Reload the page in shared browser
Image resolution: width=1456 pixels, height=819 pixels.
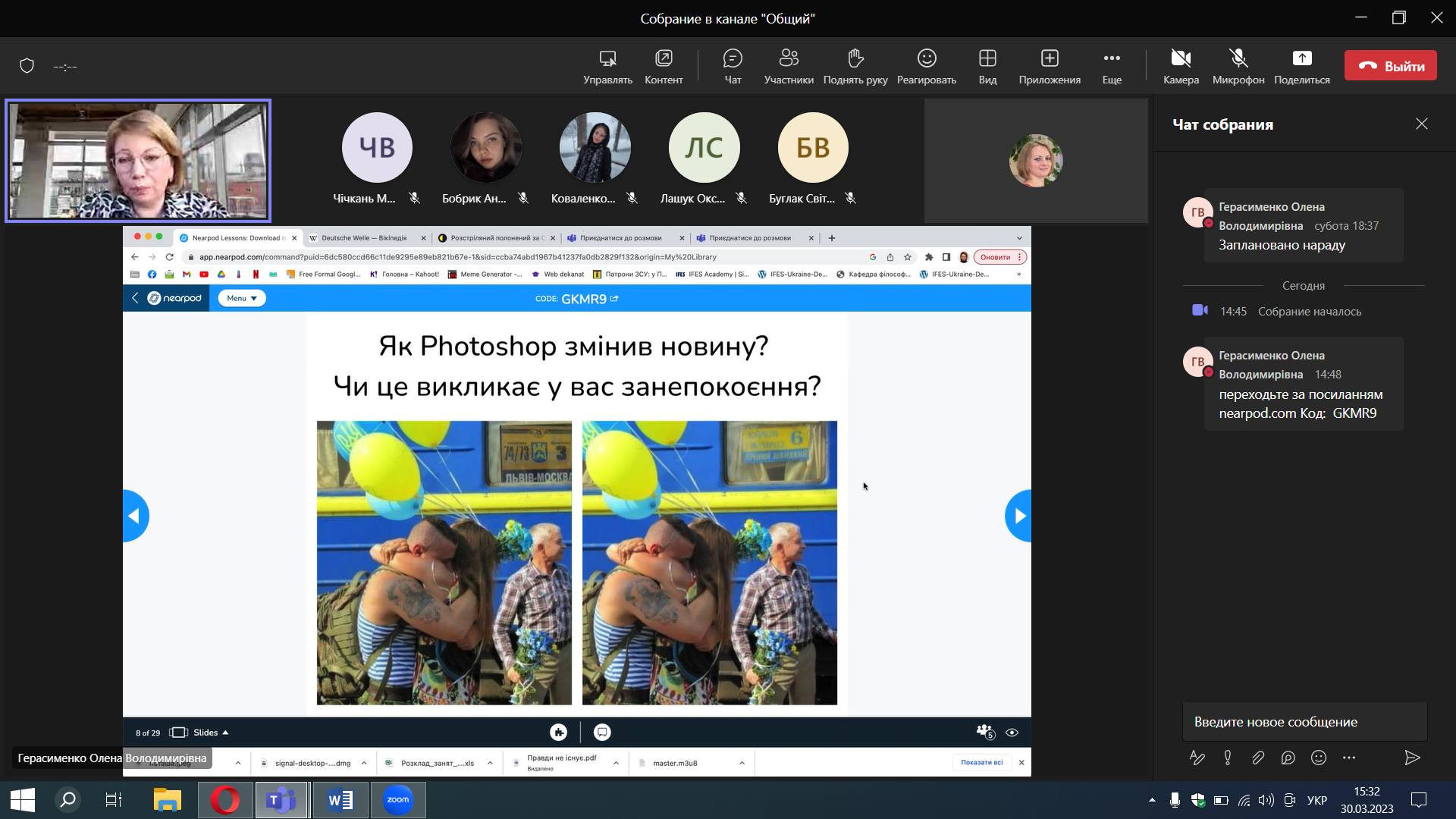(x=170, y=257)
